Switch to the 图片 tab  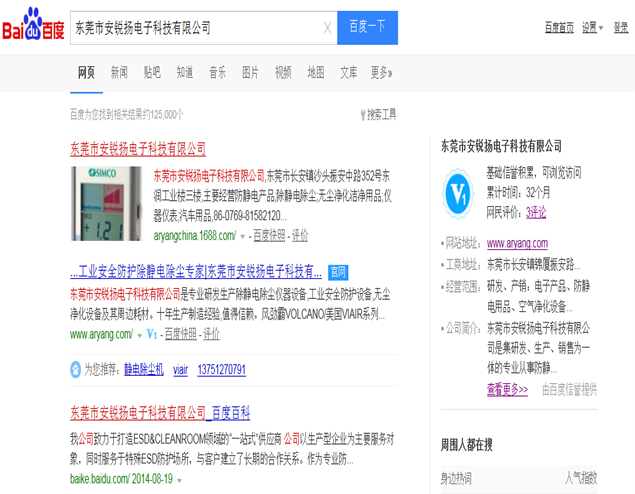tap(250, 73)
